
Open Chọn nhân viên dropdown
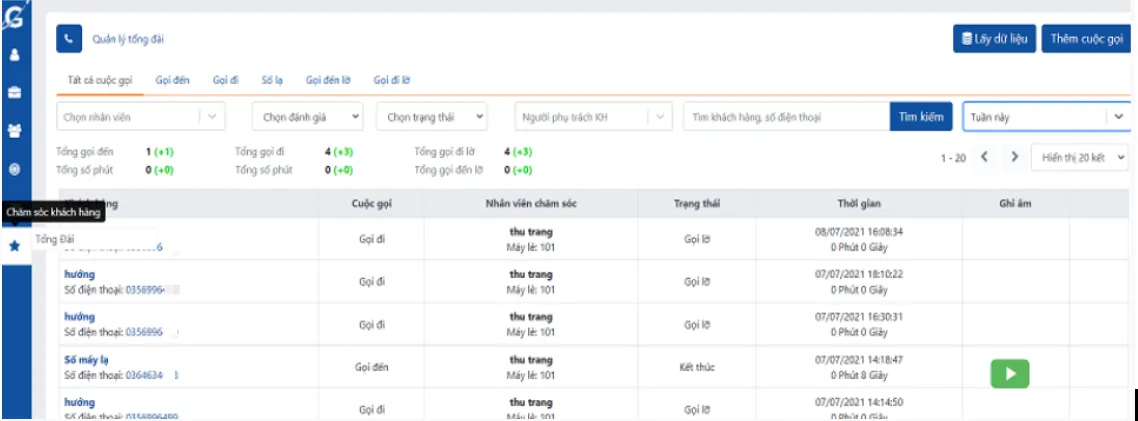coord(141,116)
